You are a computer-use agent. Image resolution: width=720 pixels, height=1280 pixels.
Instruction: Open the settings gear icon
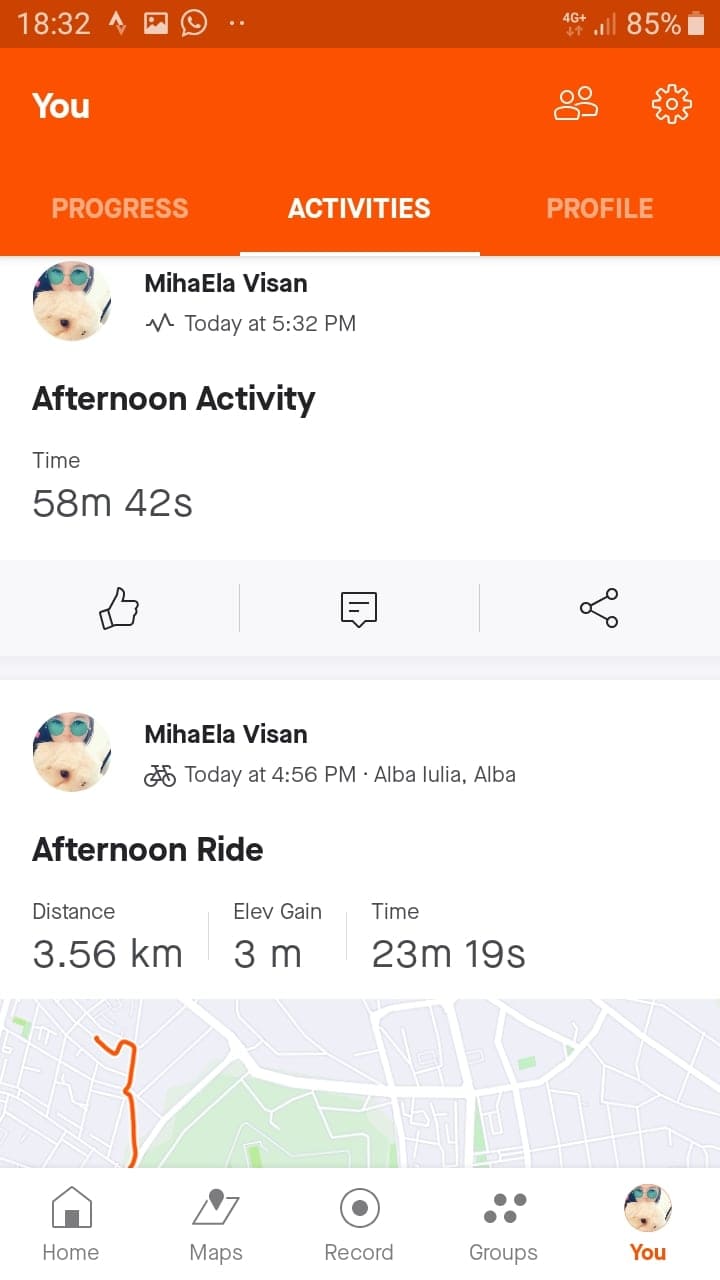tap(671, 104)
